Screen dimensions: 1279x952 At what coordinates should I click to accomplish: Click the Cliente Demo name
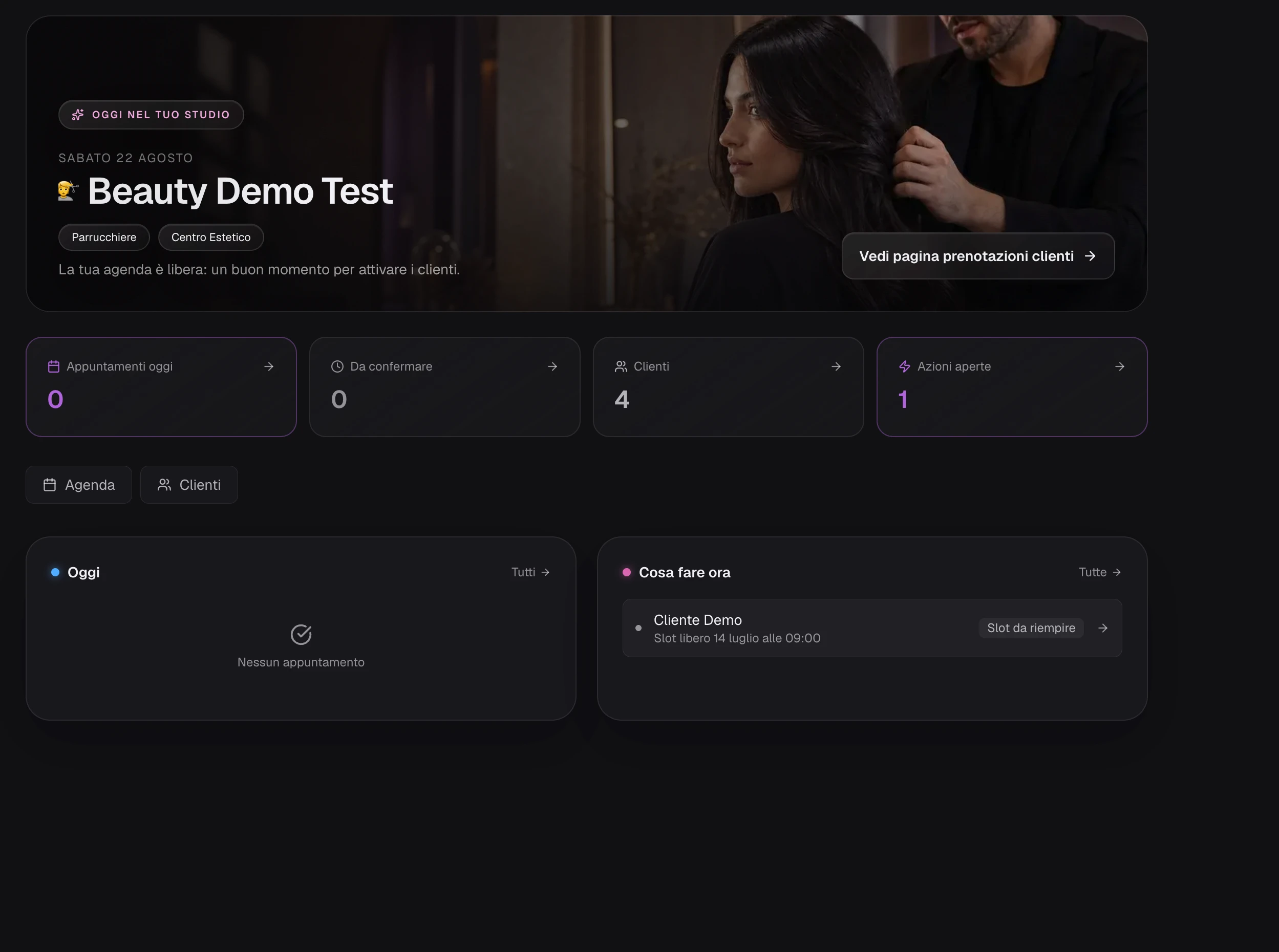click(697, 620)
